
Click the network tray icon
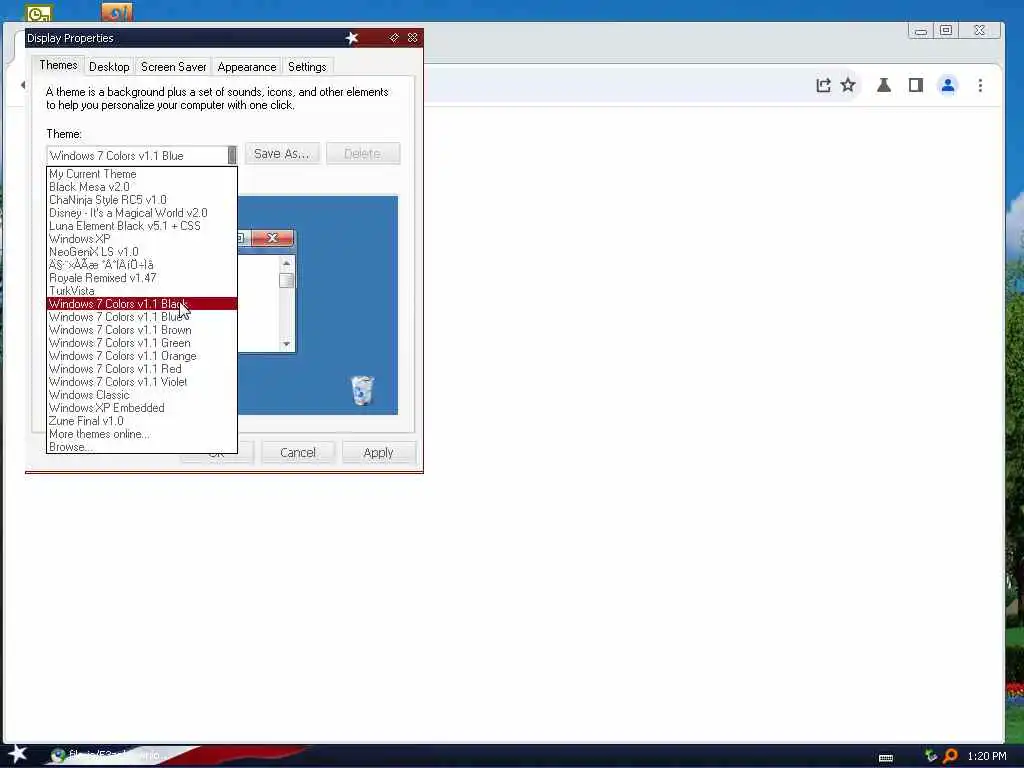(x=931, y=756)
